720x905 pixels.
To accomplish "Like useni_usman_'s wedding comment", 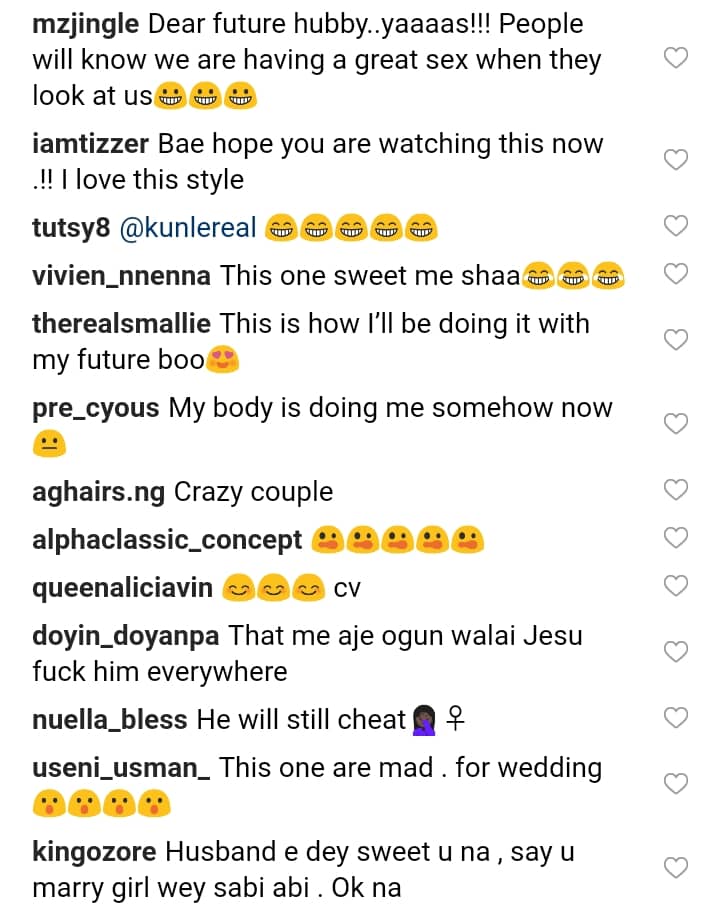I will (x=677, y=783).
